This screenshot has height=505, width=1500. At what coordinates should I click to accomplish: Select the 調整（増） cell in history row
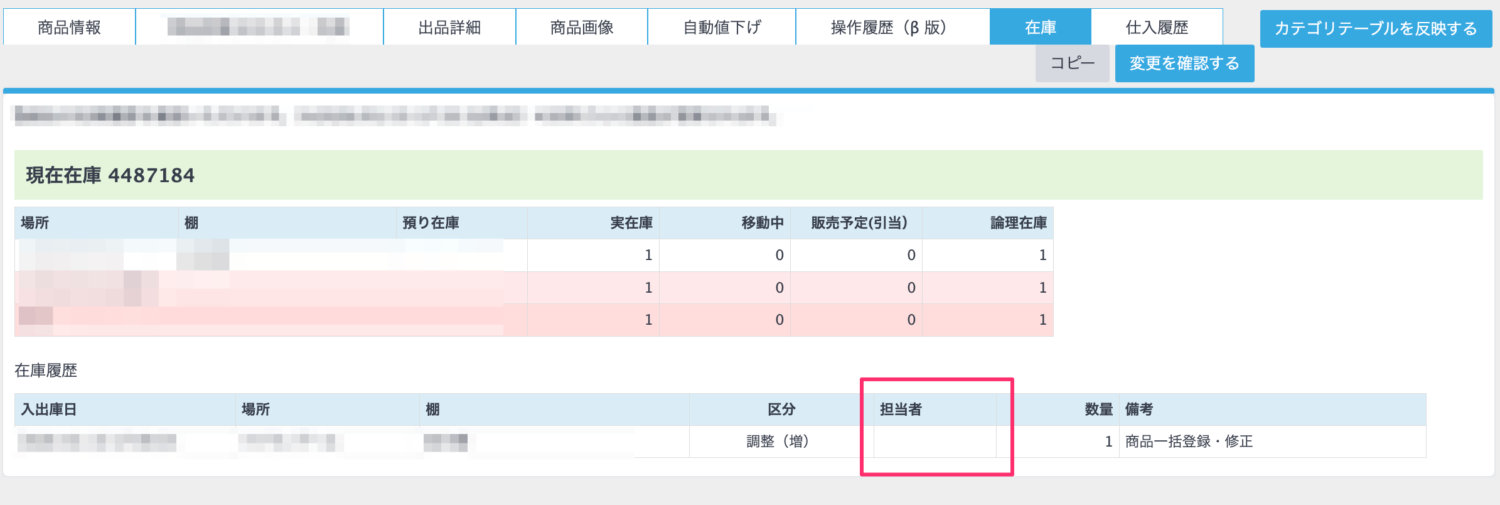[x=768, y=442]
